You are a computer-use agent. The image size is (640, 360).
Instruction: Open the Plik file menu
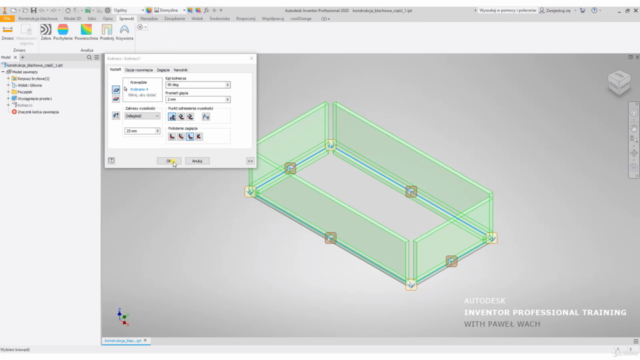coord(7,19)
